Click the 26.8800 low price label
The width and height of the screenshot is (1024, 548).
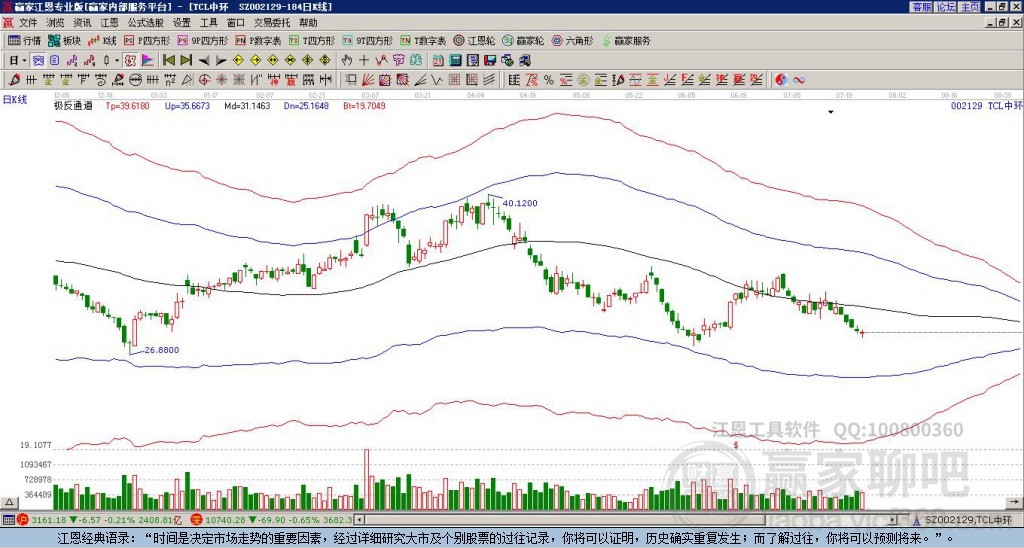pyautogui.click(x=161, y=350)
